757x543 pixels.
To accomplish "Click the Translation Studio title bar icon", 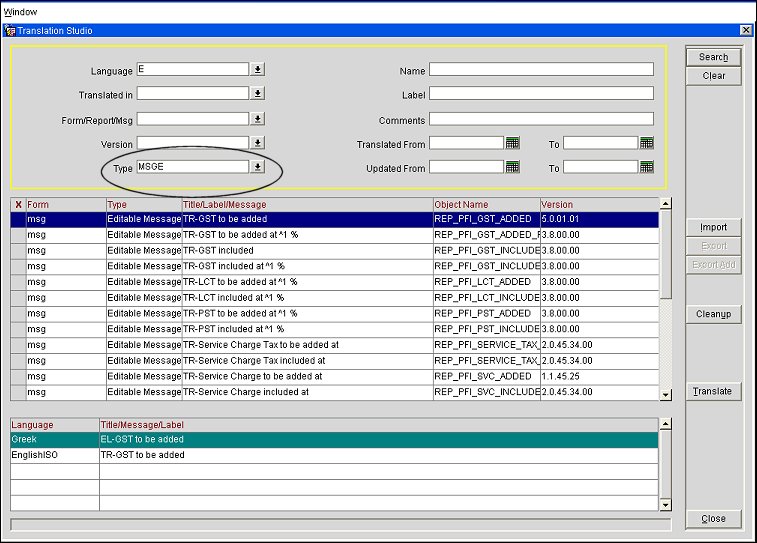I will (10, 31).
